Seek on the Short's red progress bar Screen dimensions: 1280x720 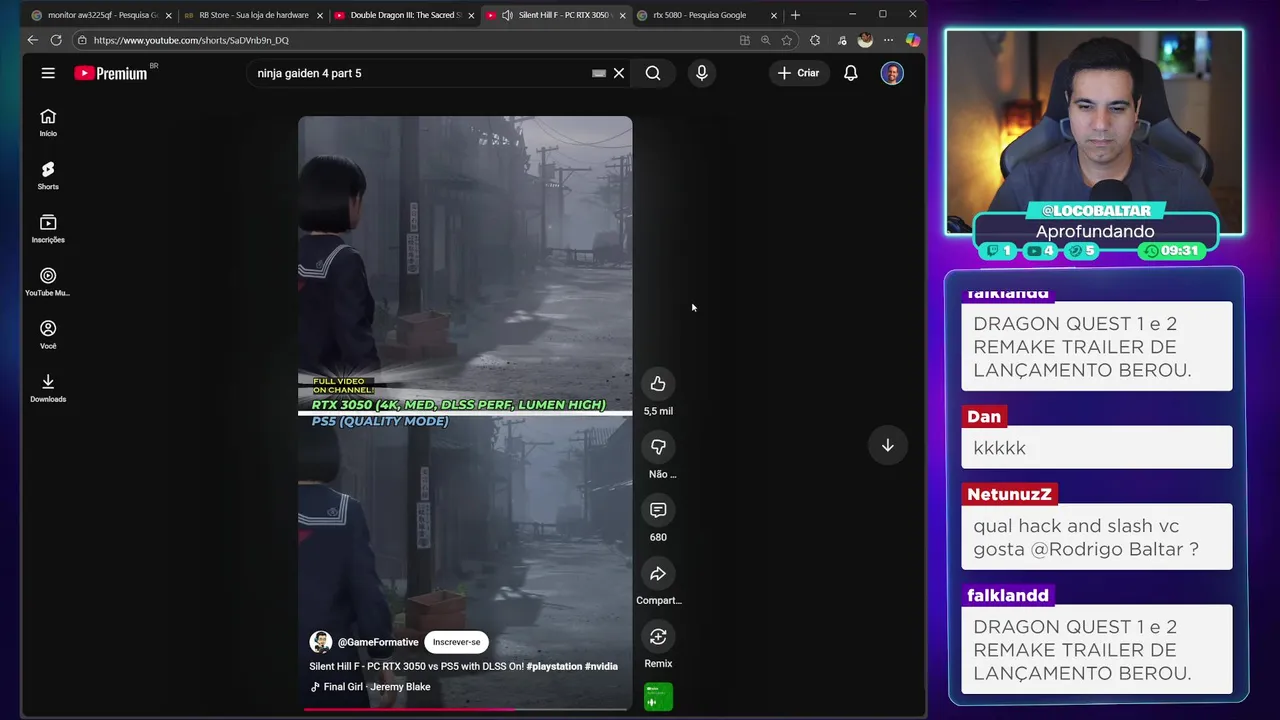coord(465,709)
